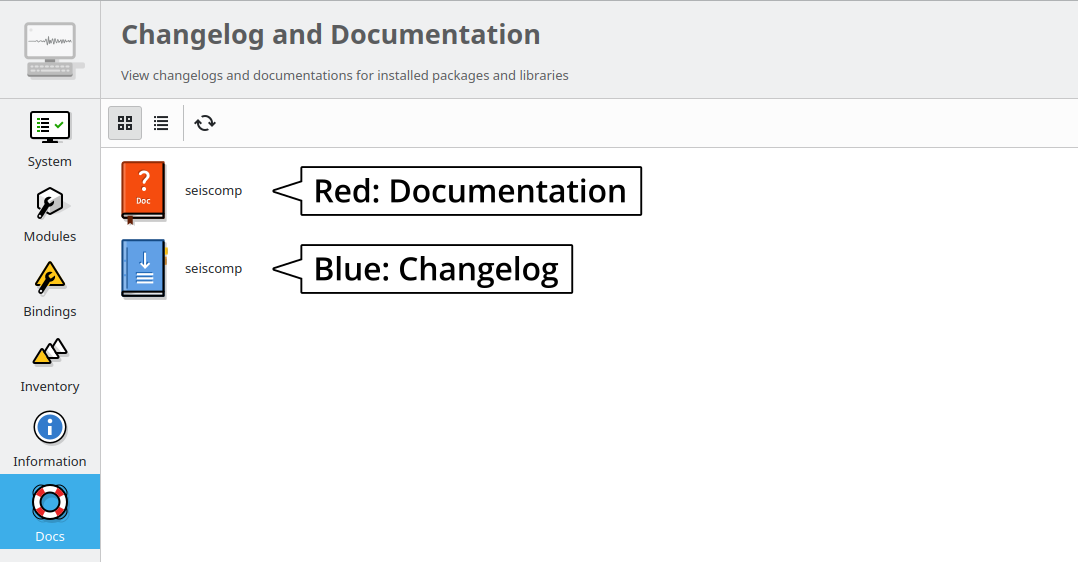
Task: Click the "Changelog and Documentation" heading
Action: point(331,35)
